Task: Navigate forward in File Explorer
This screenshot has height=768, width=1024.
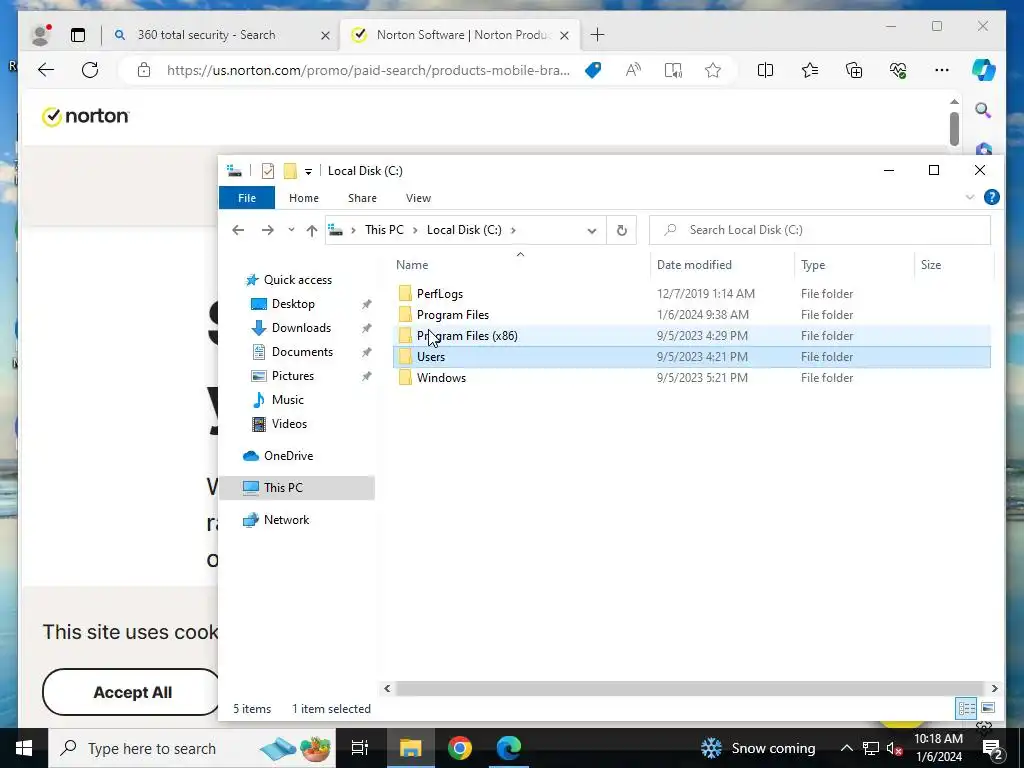Action: (x=268, y=230)
